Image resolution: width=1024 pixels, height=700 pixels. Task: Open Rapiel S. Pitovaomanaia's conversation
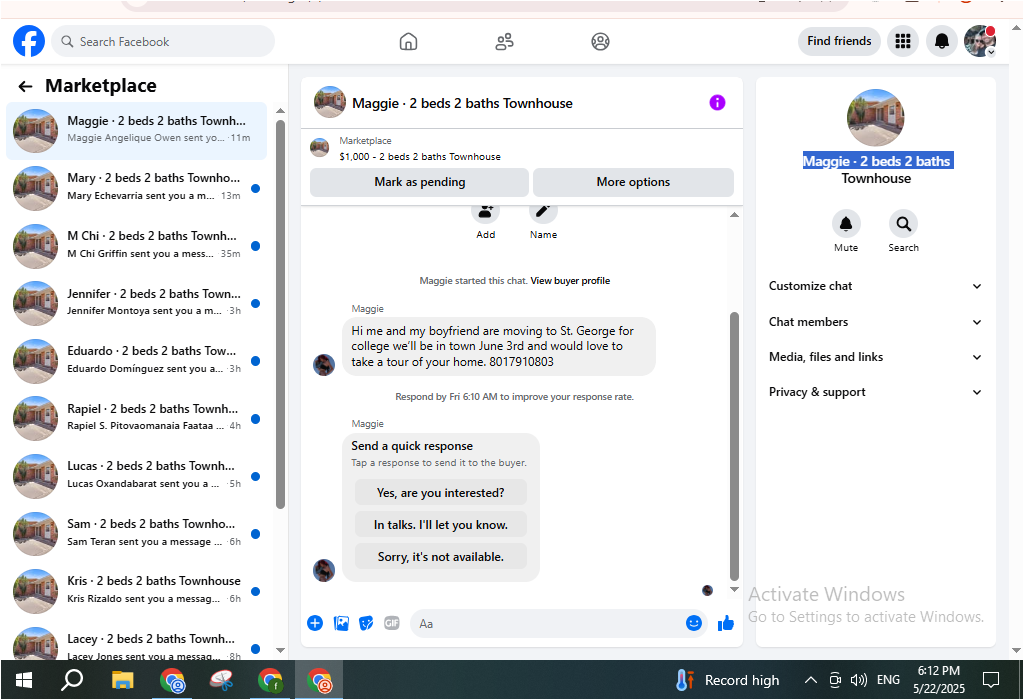[136, 419]
